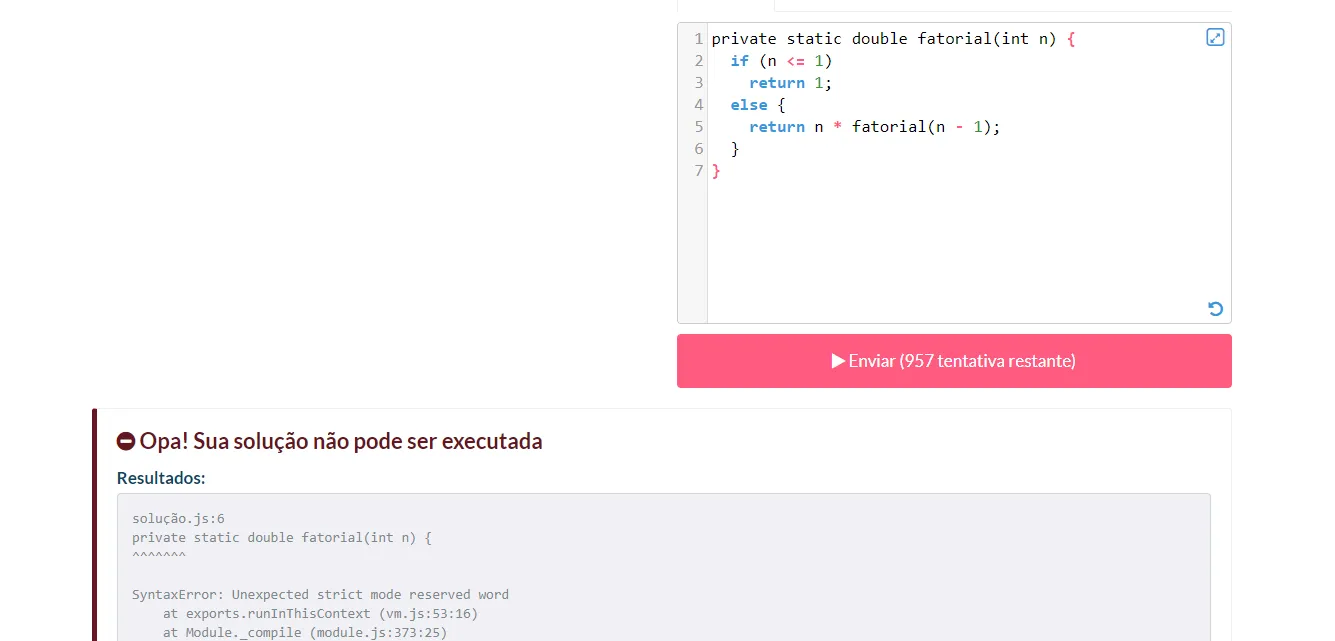This screenshot has height=641, width=1335.
Task: Click the "solução.js:6" line in the output
Action: pyautogui.click(x=178, y=519)
